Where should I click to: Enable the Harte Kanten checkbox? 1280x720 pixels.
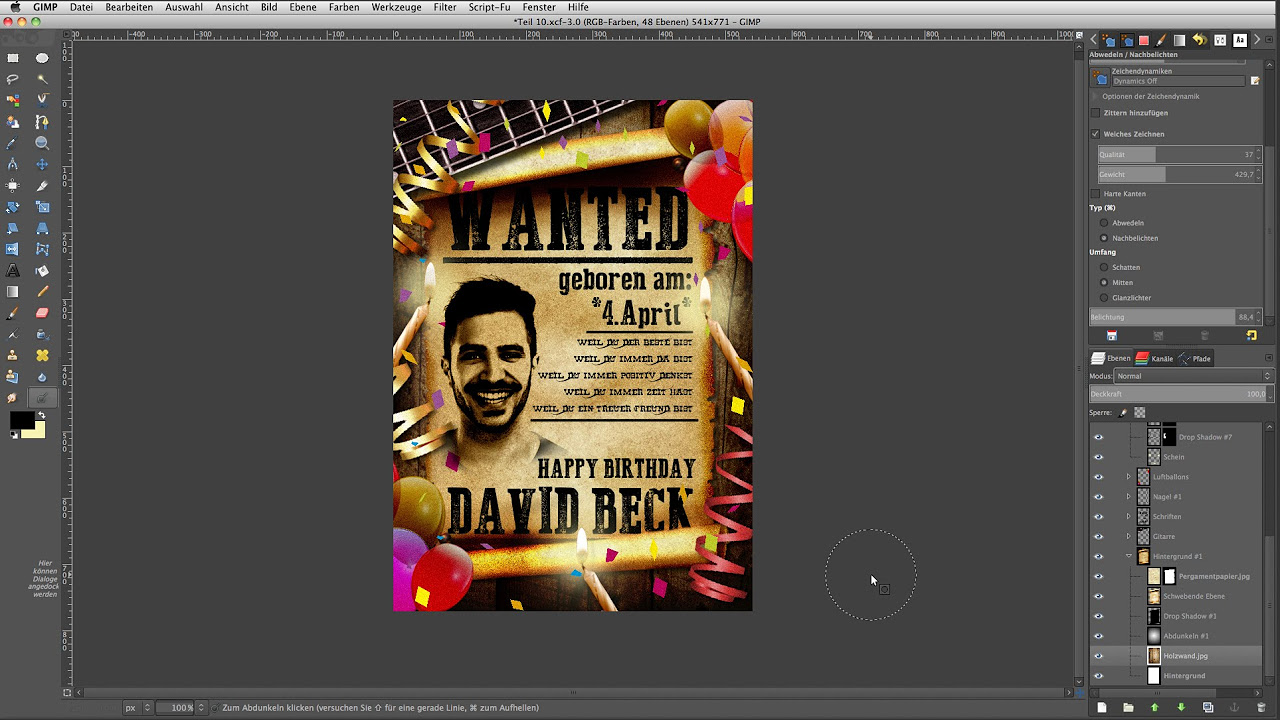coord(1095,193)
